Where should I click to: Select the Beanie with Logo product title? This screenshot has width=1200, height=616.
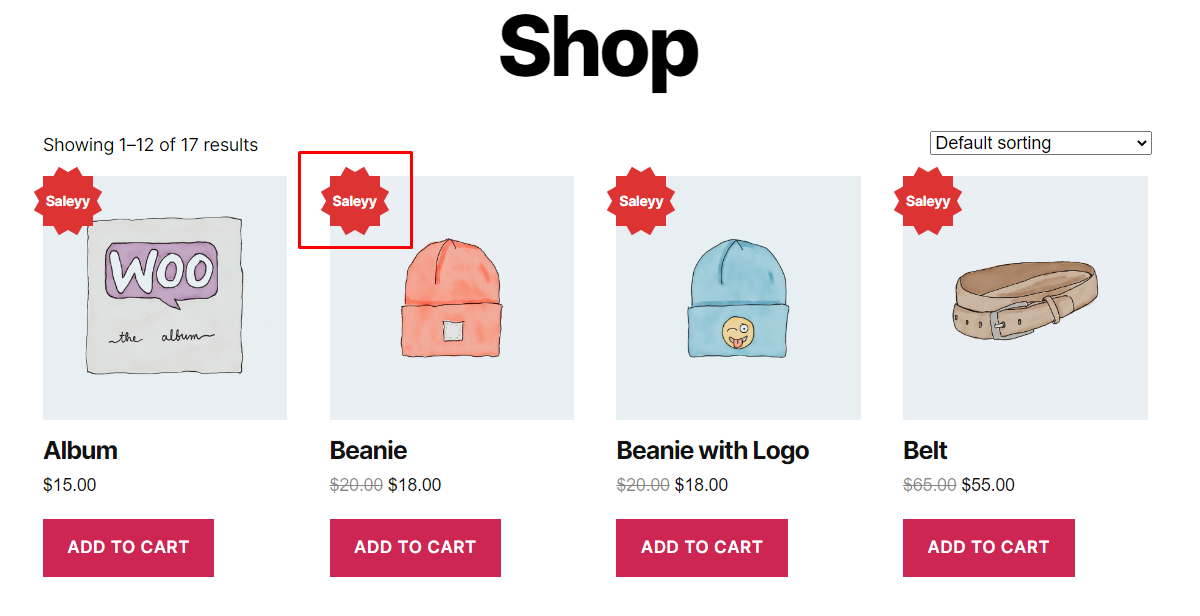[713, 450]
